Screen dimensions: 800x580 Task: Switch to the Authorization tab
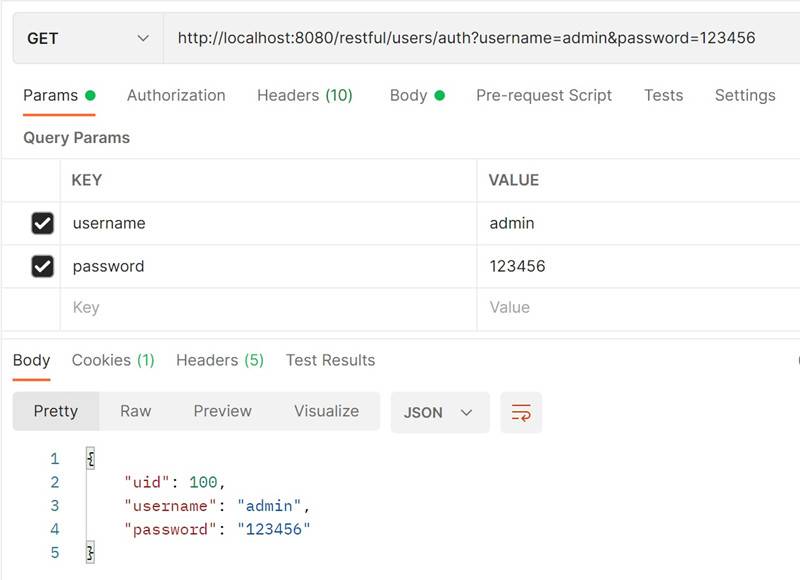point(176,95)
